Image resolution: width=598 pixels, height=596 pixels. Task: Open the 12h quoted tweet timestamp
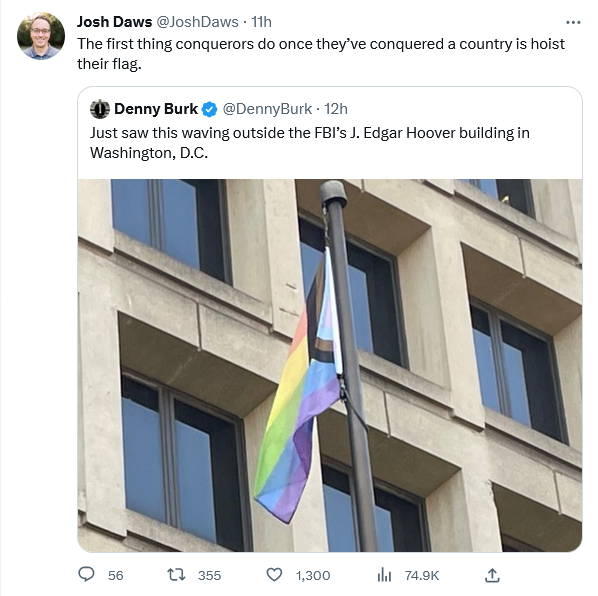[x=336, y=109]
